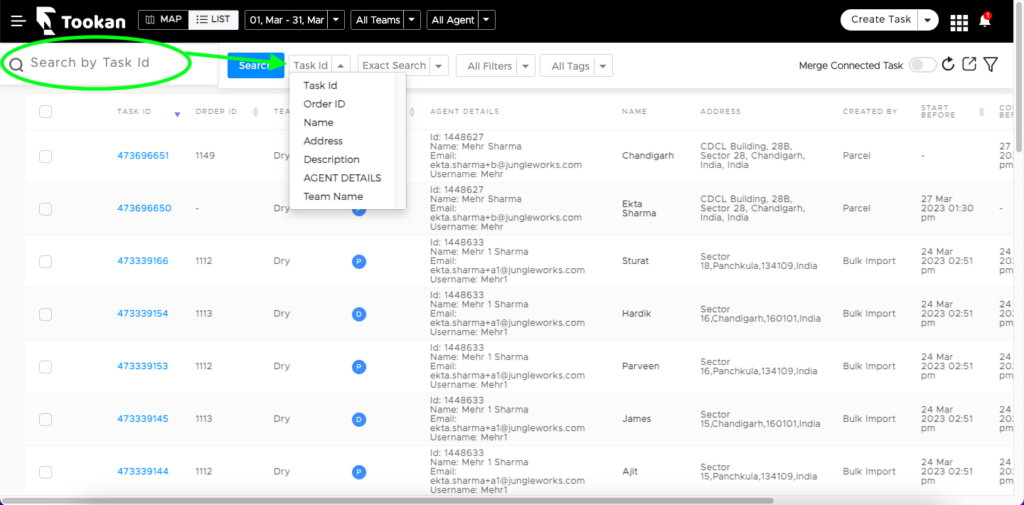Choose Order ID from dropdown list
The height and width of the screenshot is (505, 1024).
pos(325,104)
